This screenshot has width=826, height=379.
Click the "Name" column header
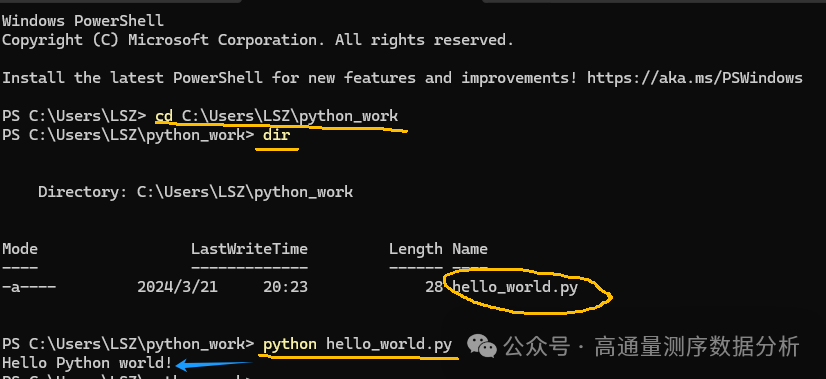tap(470, 249)
